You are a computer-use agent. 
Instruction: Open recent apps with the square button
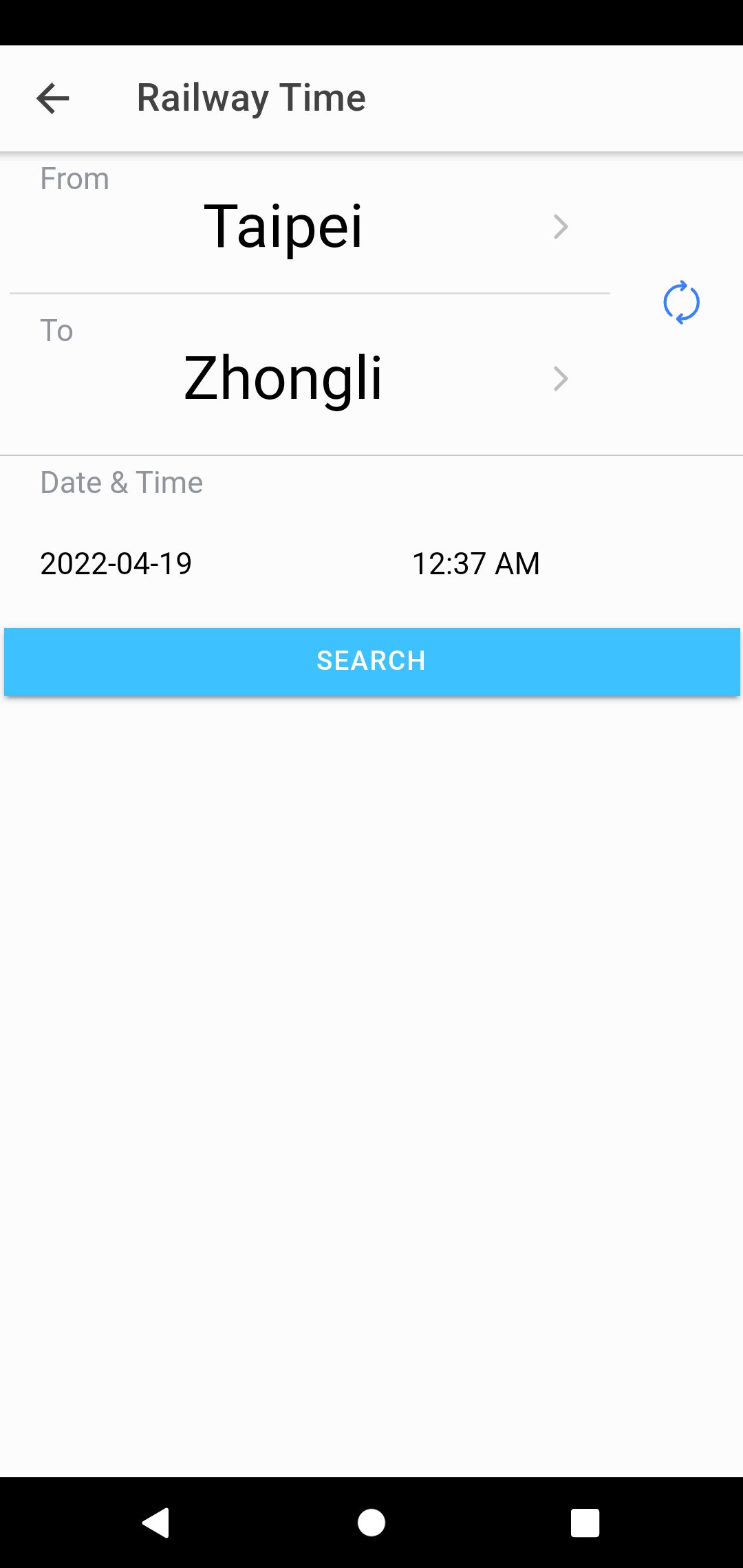point(585,1523)
